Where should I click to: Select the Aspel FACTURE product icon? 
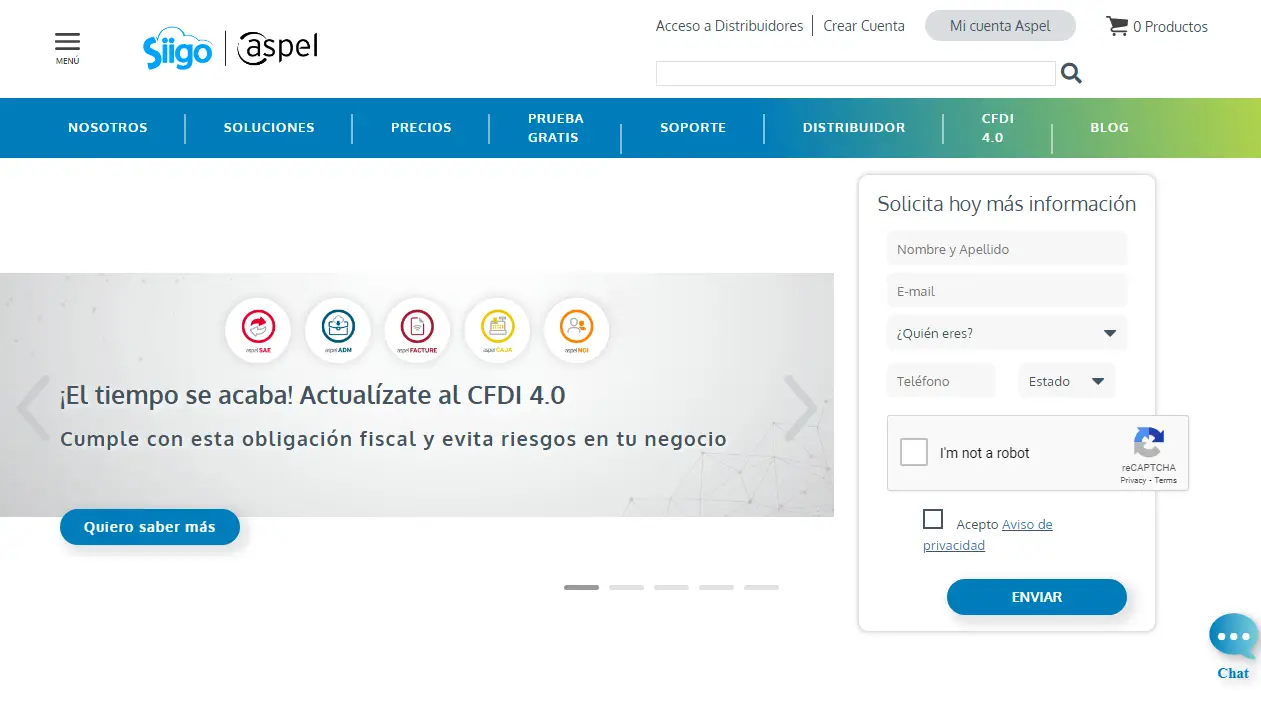417,330
